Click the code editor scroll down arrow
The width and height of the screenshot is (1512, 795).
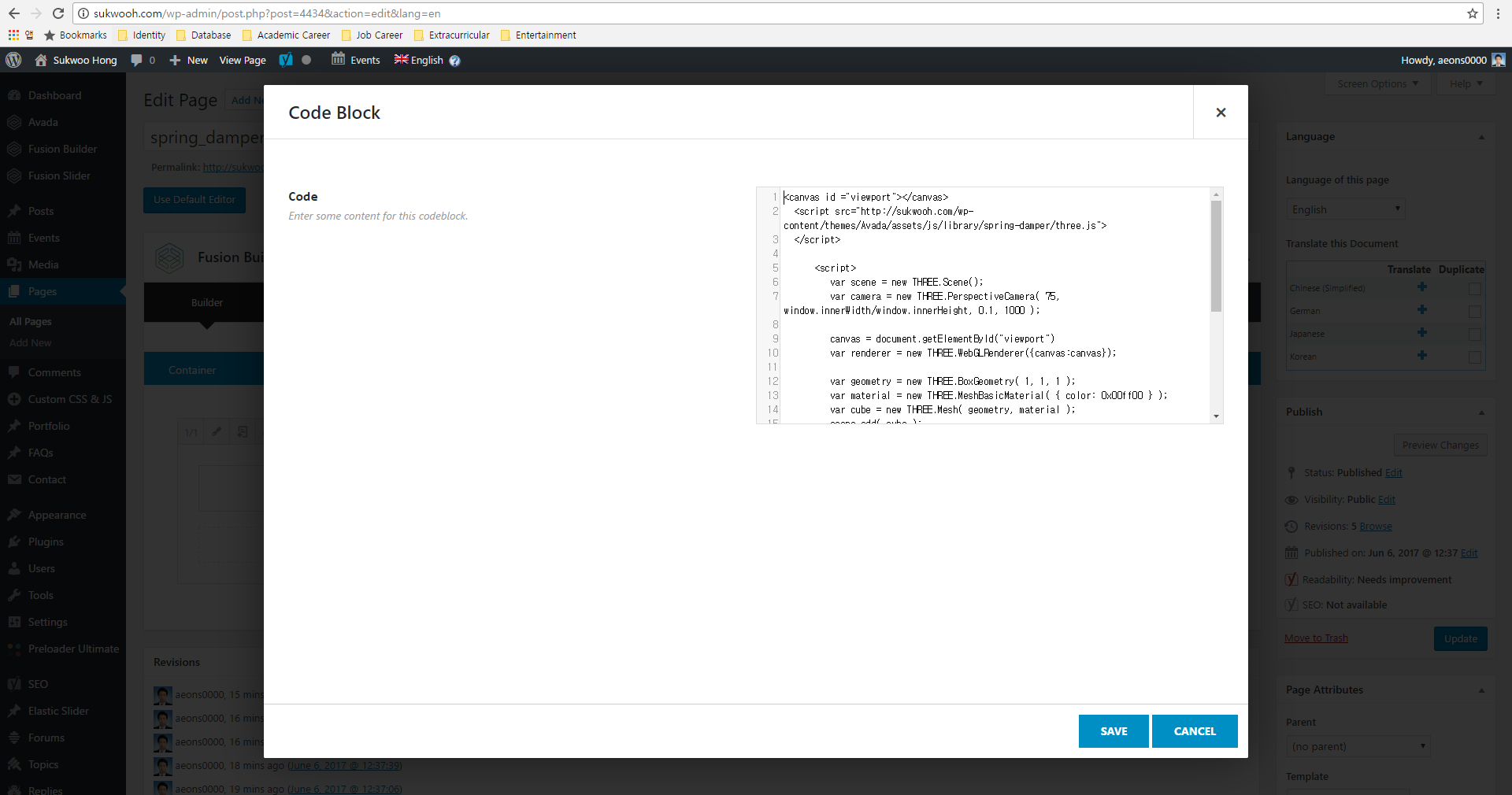(1216, 416)
